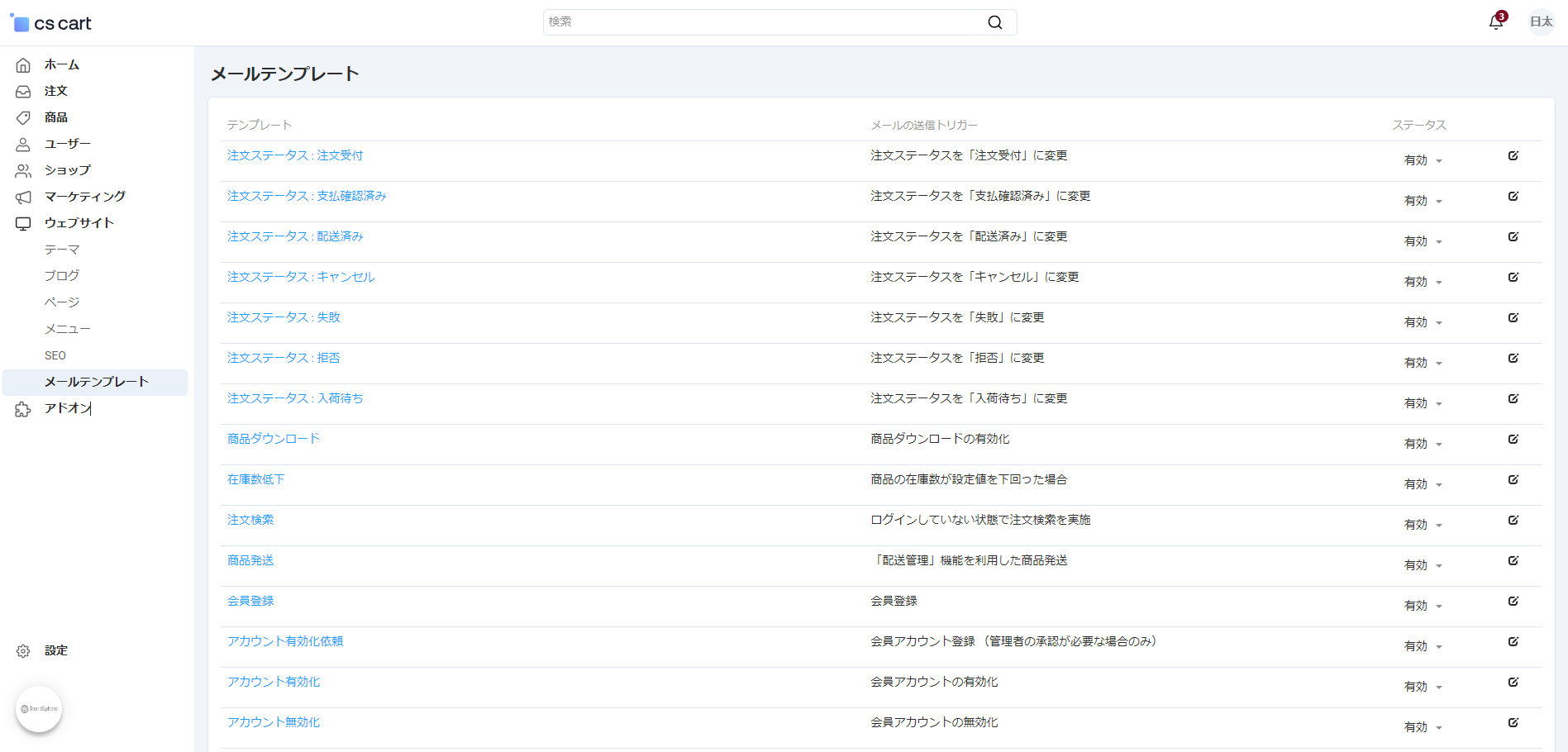Open 注文ステータス : 支払確認済み template link
The image size is (1568, 752).
(307, 196)
